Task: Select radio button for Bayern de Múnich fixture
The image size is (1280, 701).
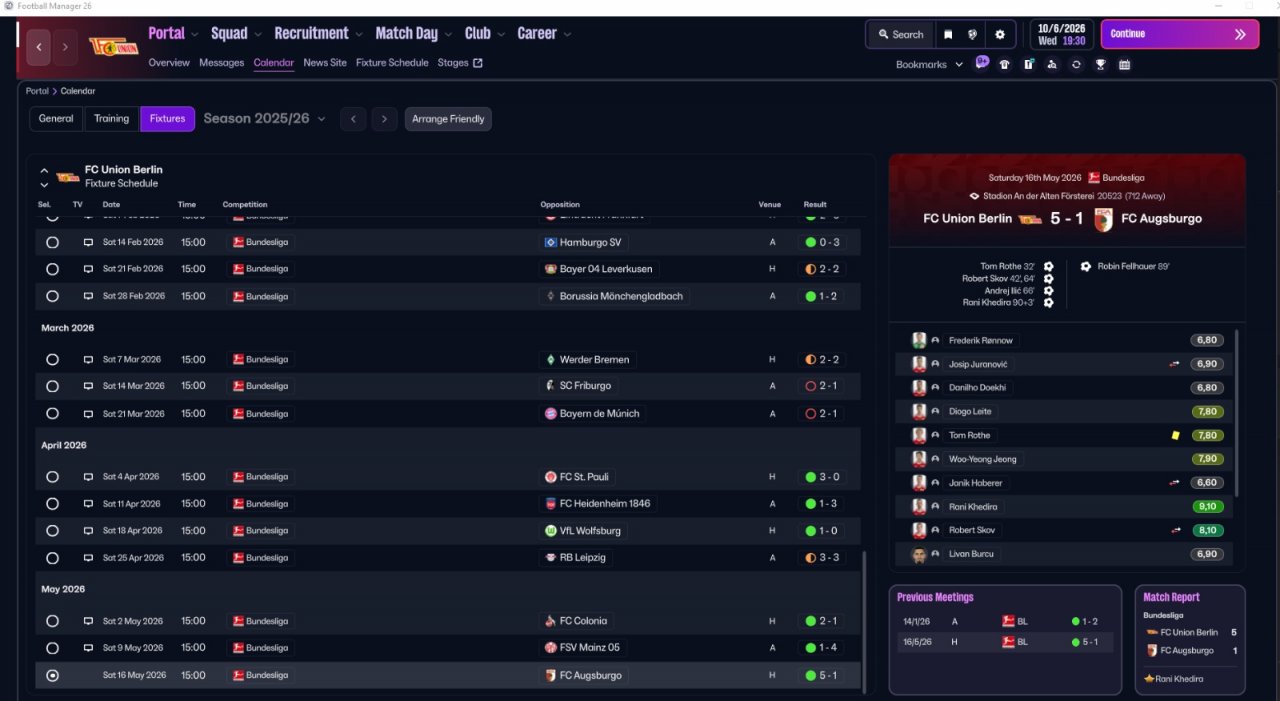Action: 52,413
